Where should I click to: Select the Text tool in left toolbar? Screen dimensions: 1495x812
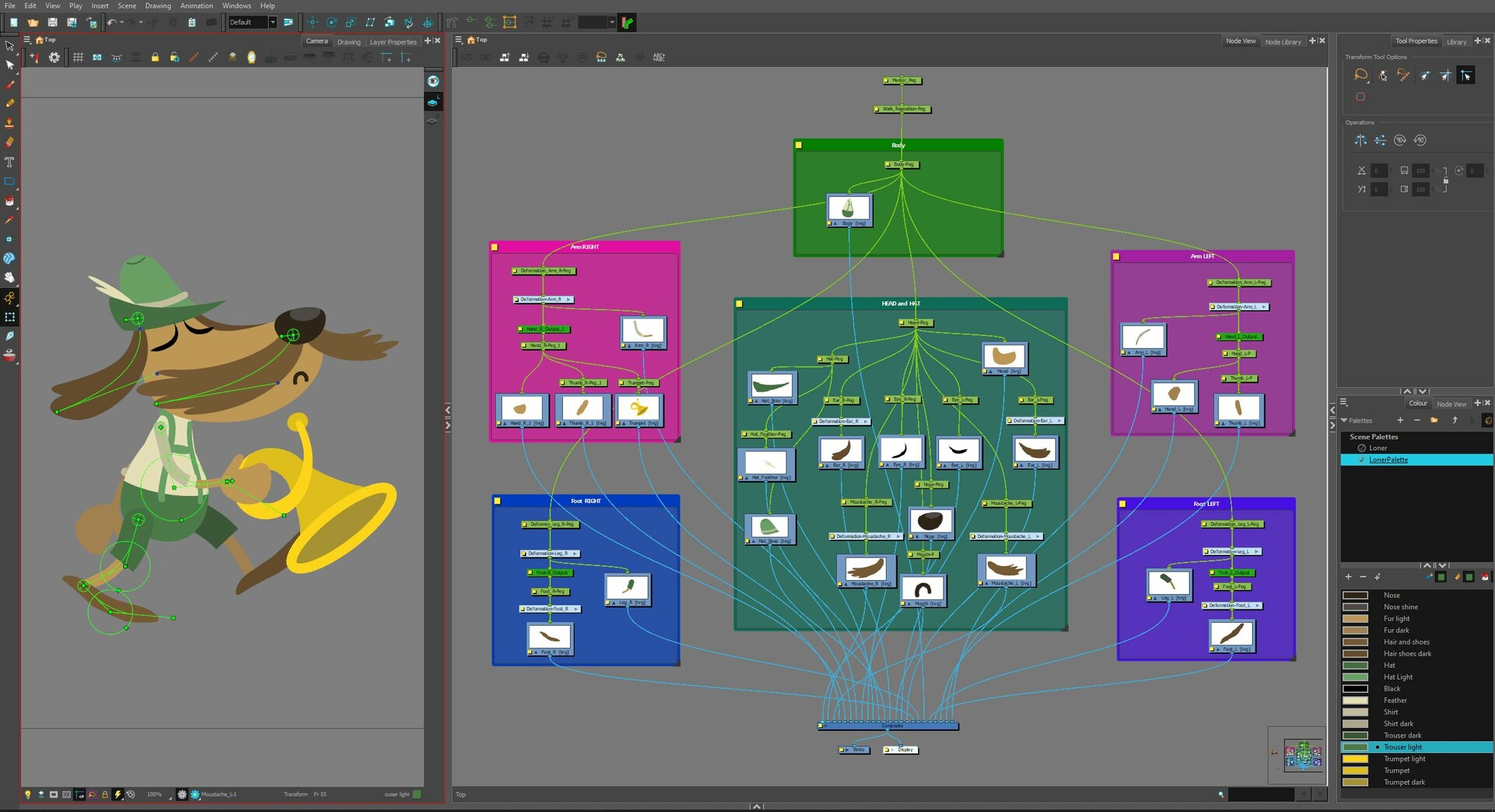(9, 162)
